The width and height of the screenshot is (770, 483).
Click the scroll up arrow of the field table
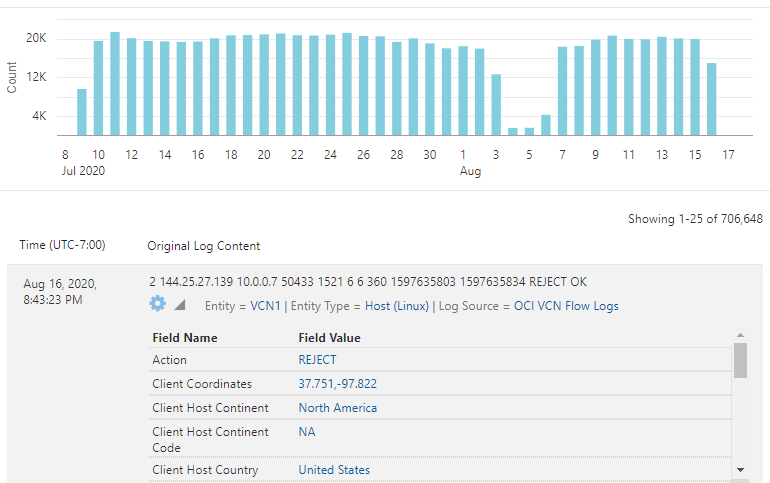click(x=740, y=335)
